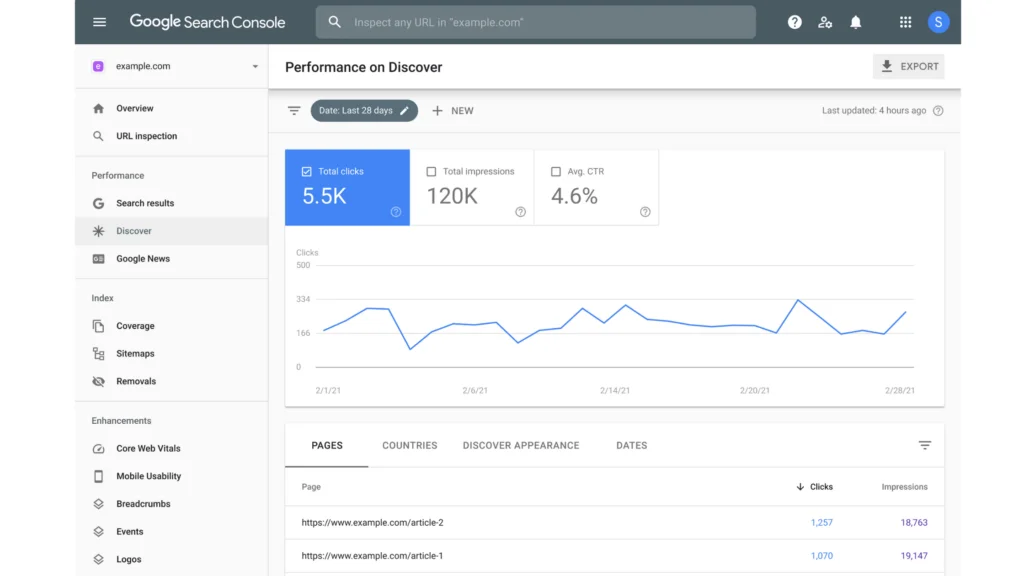Image resolution: width=1024 pixels, height=576 pixels.
Task: Click help icon in Total impressions card
Action: [520, 212]
